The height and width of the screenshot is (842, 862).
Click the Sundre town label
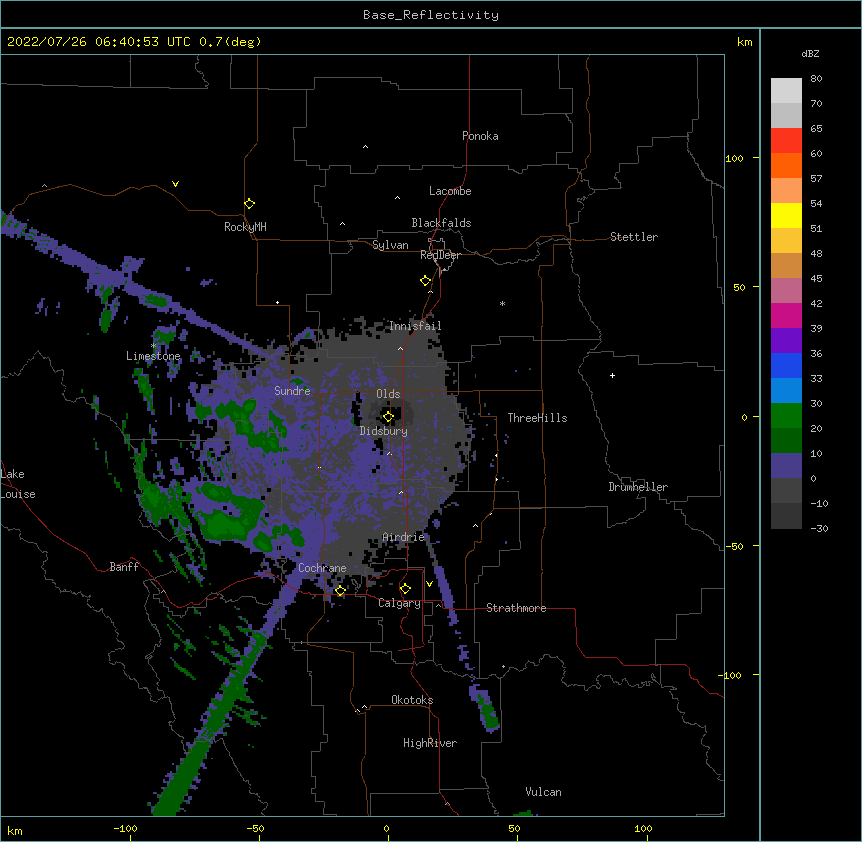tap(292, 391)
